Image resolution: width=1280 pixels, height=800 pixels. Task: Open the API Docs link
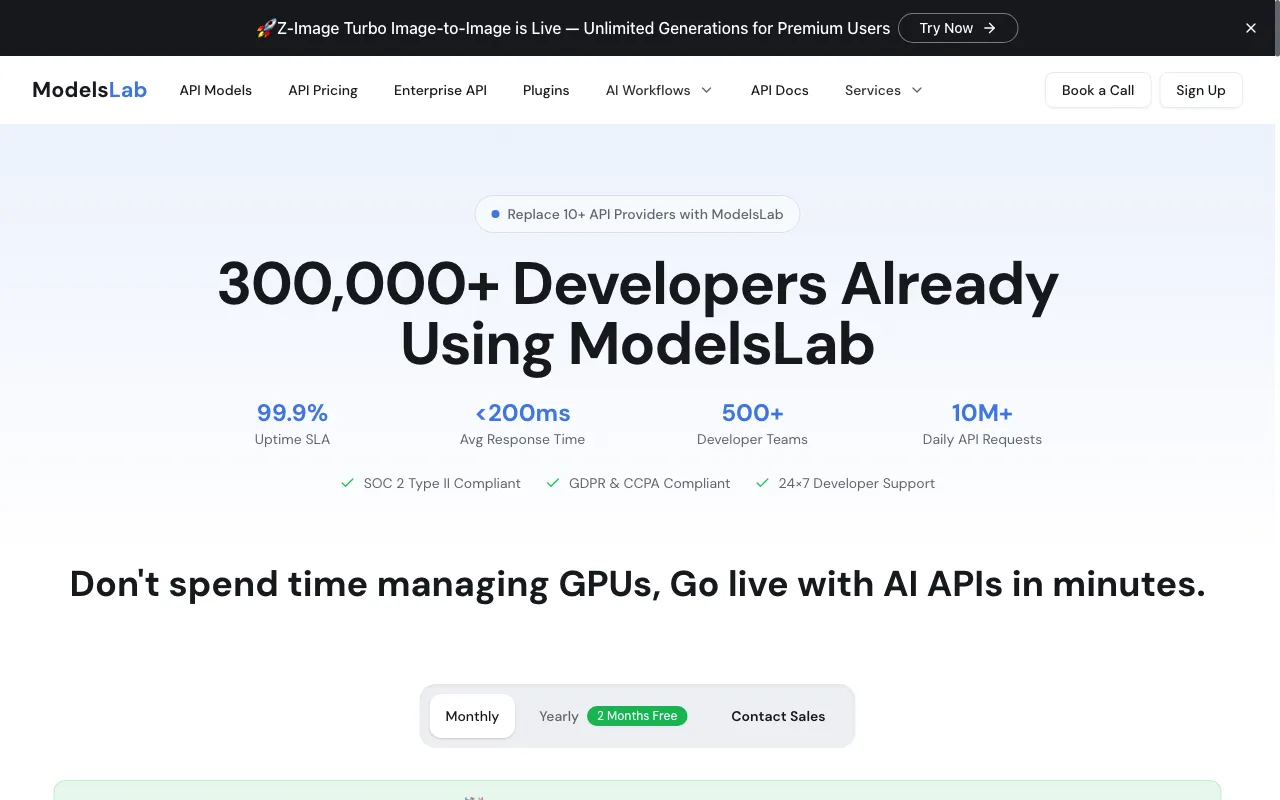tap(780, 90)
